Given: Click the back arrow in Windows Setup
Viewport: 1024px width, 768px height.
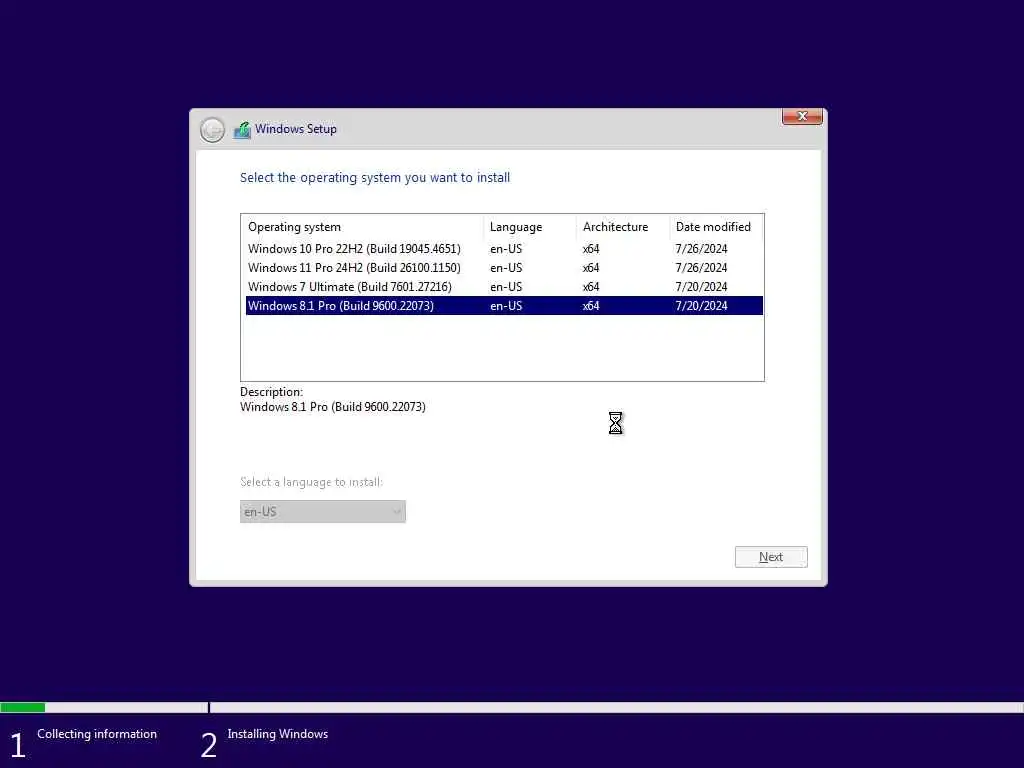Looking at the screenshot, I should [212, 129].
